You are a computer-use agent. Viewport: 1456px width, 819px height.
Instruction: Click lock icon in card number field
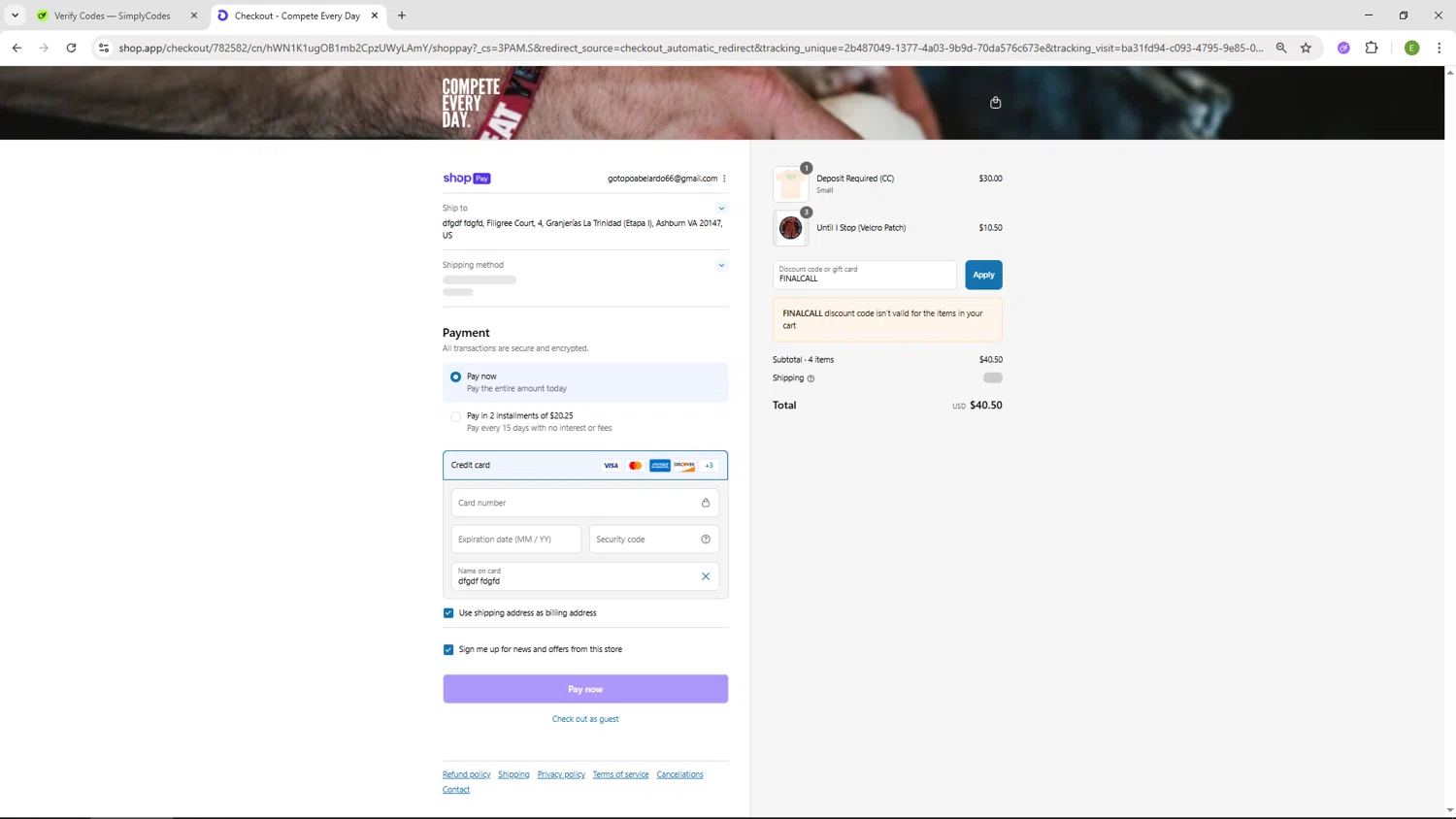coord(706,503)
